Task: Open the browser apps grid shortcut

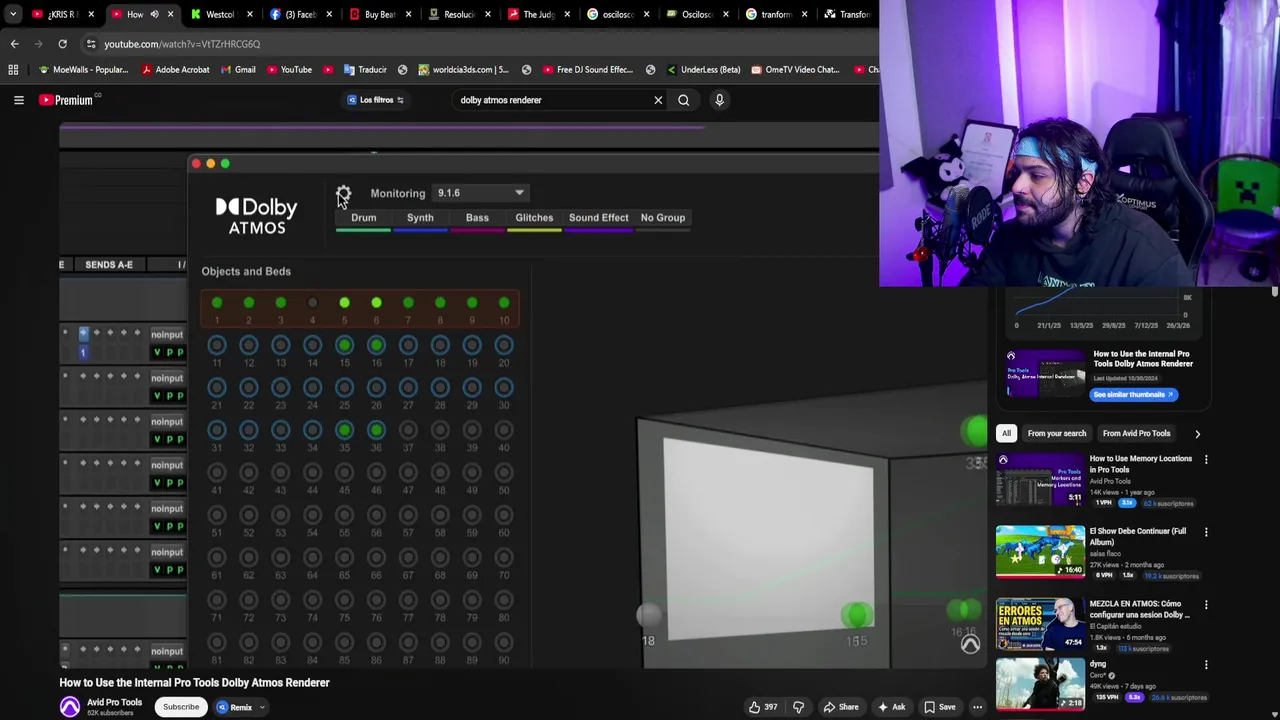Action: pyautogui.click(x=13, y=70)
